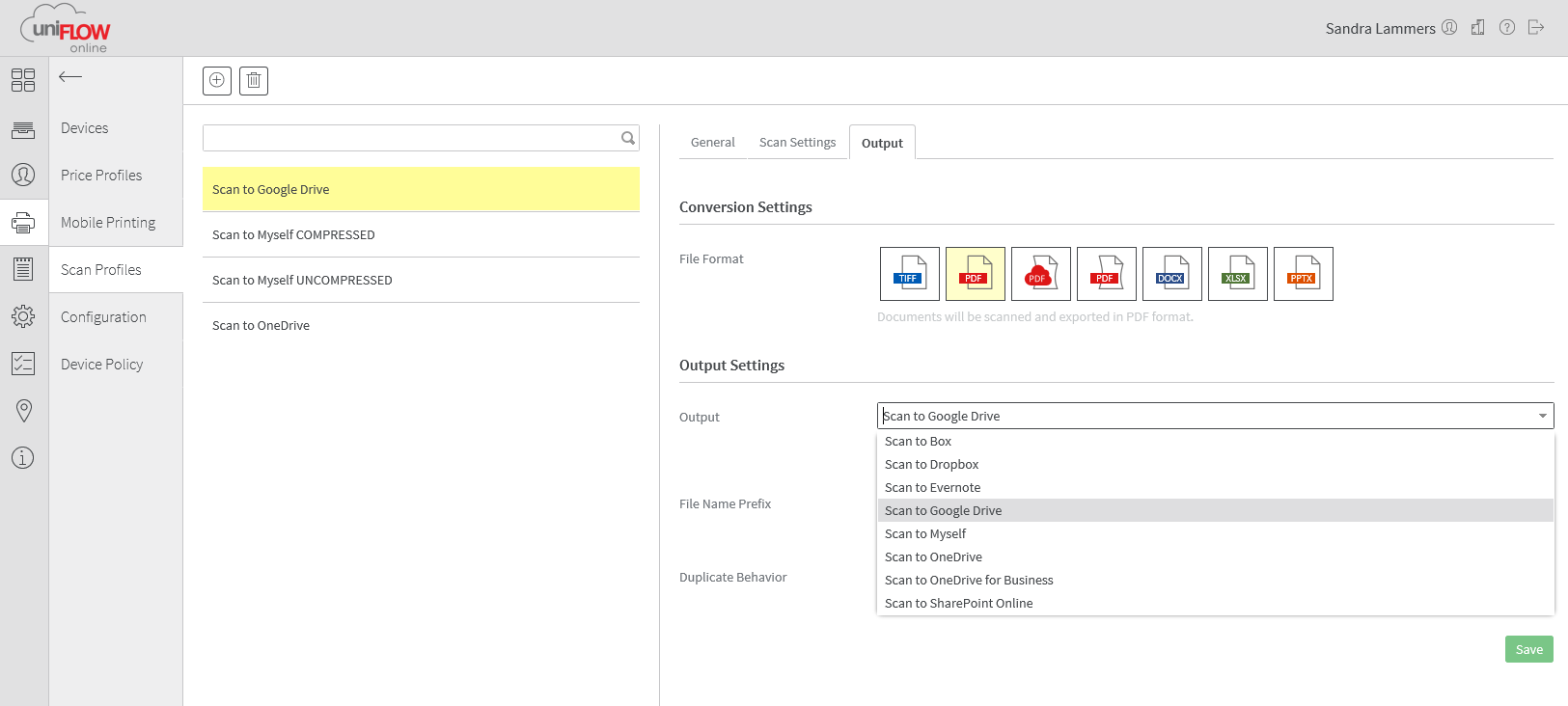Screen dimensions: 1568x706
Task: Select Scan to Myself COMPRESSED profile
Action: 421,234
